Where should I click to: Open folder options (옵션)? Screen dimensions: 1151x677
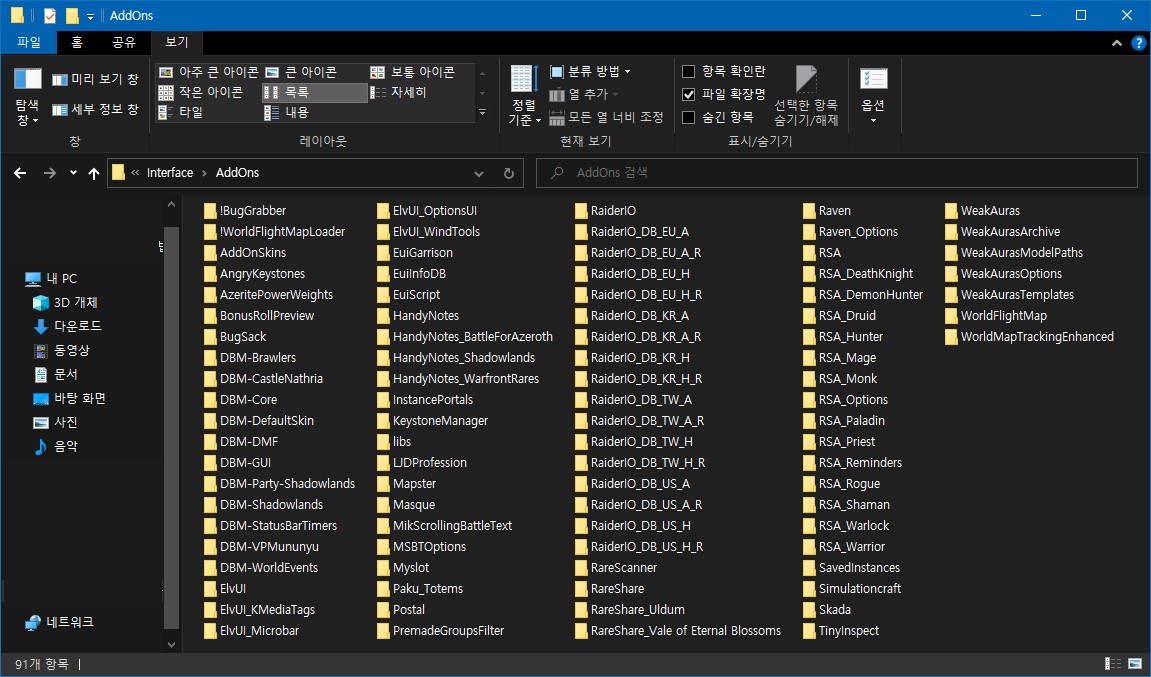click(x=873, y=95)
